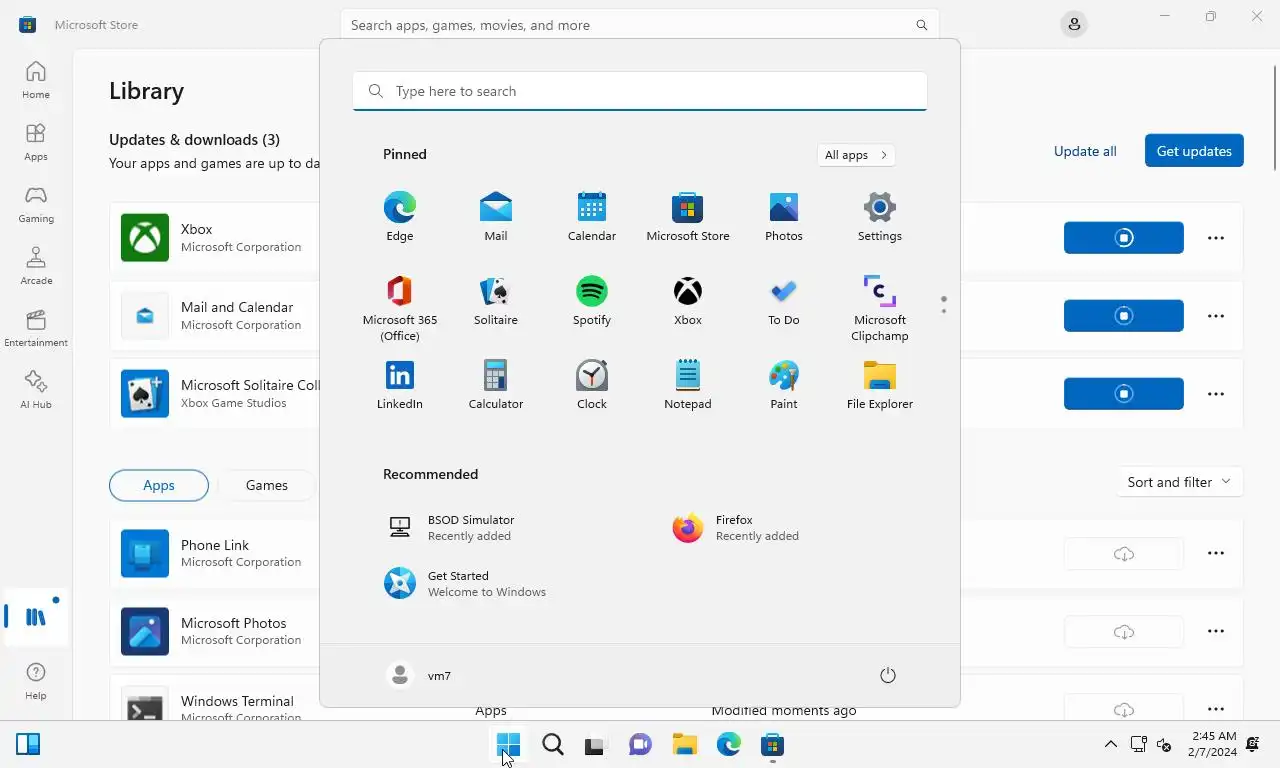Viewport: 1280px width, 768px height.
Task: Open pinned Microsoft Store app
Action: pyautogui.click(x=688, y=217)
